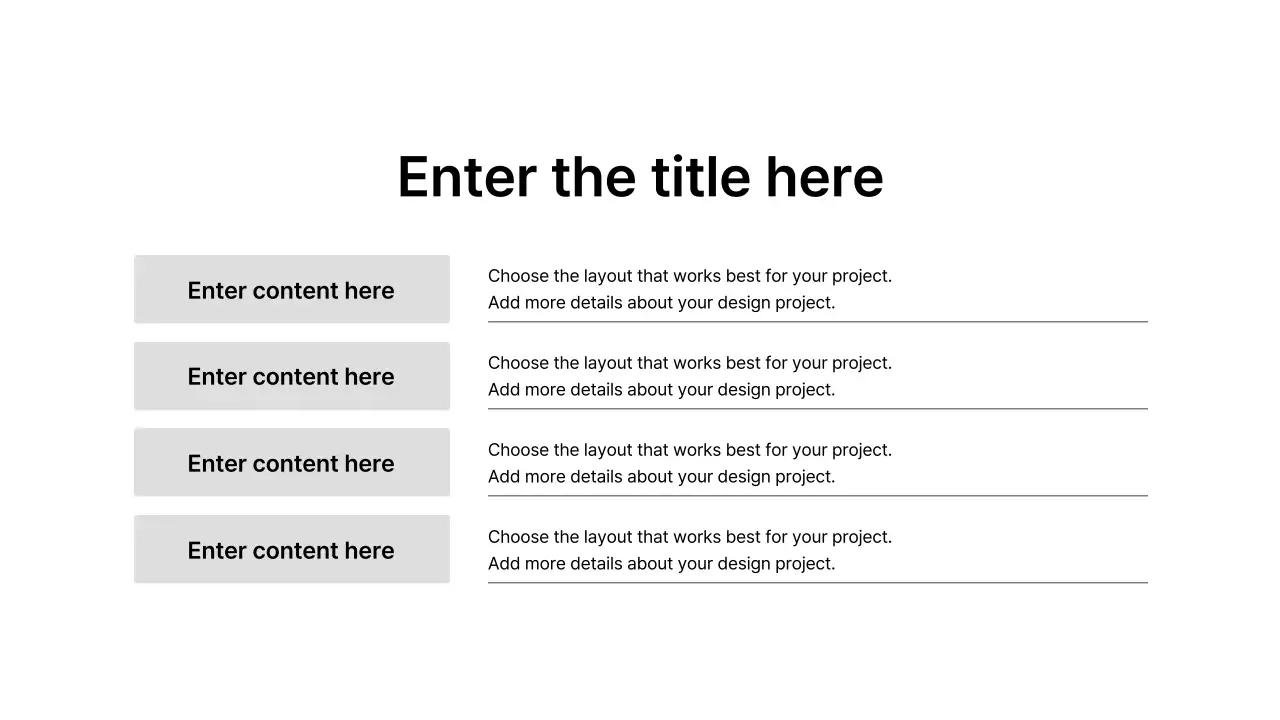
Task: Click the third "Add more details" text line
Action: [x=661, y=477]
